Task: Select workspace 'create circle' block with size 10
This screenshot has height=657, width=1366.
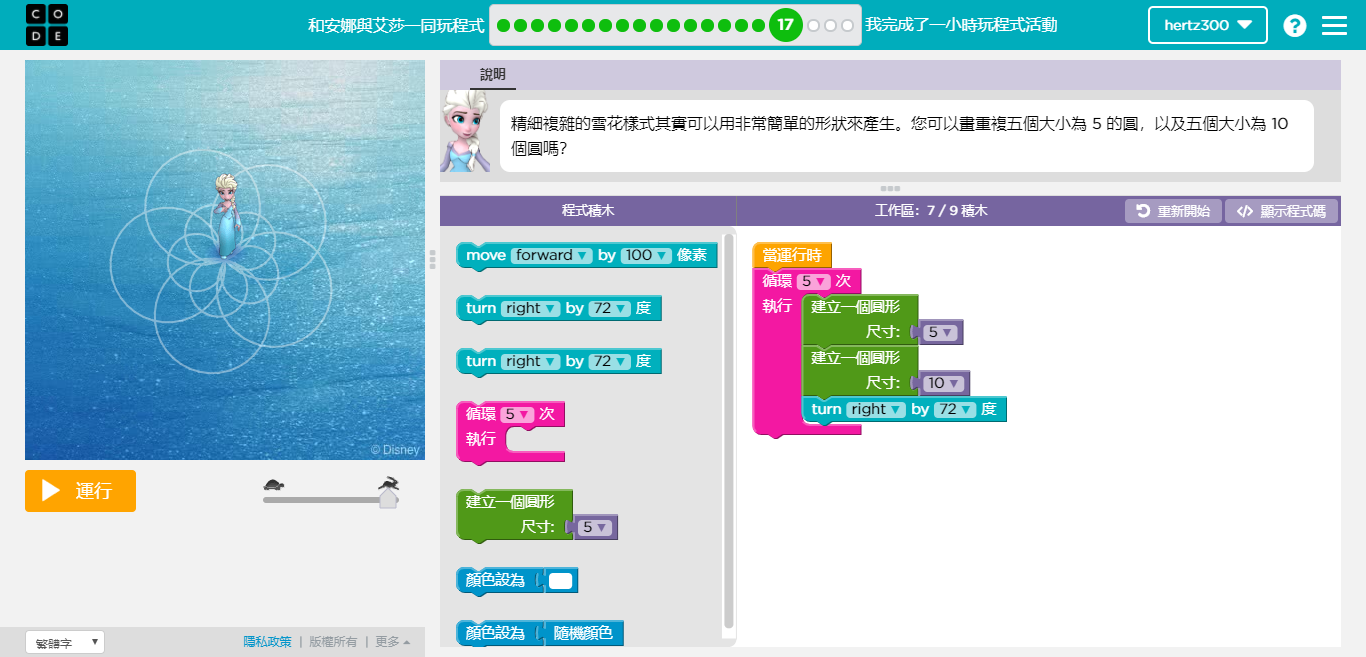Action: coord(860,370)
